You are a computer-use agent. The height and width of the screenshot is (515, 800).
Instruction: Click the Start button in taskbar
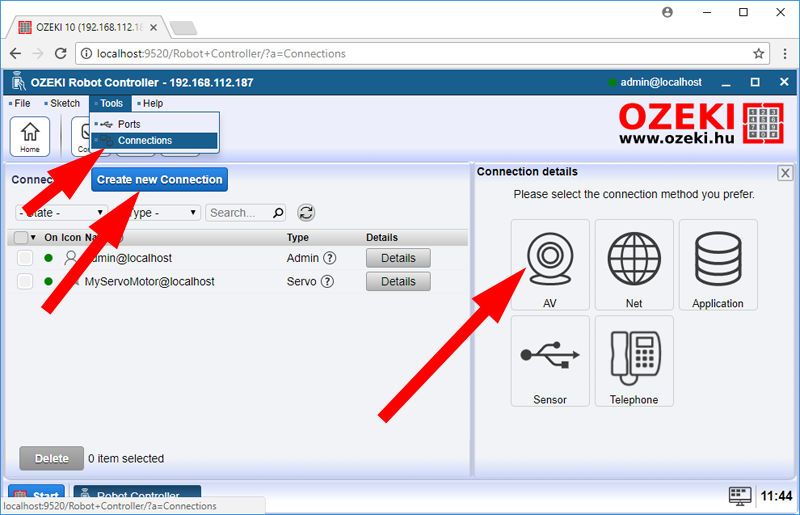[36, 494]
